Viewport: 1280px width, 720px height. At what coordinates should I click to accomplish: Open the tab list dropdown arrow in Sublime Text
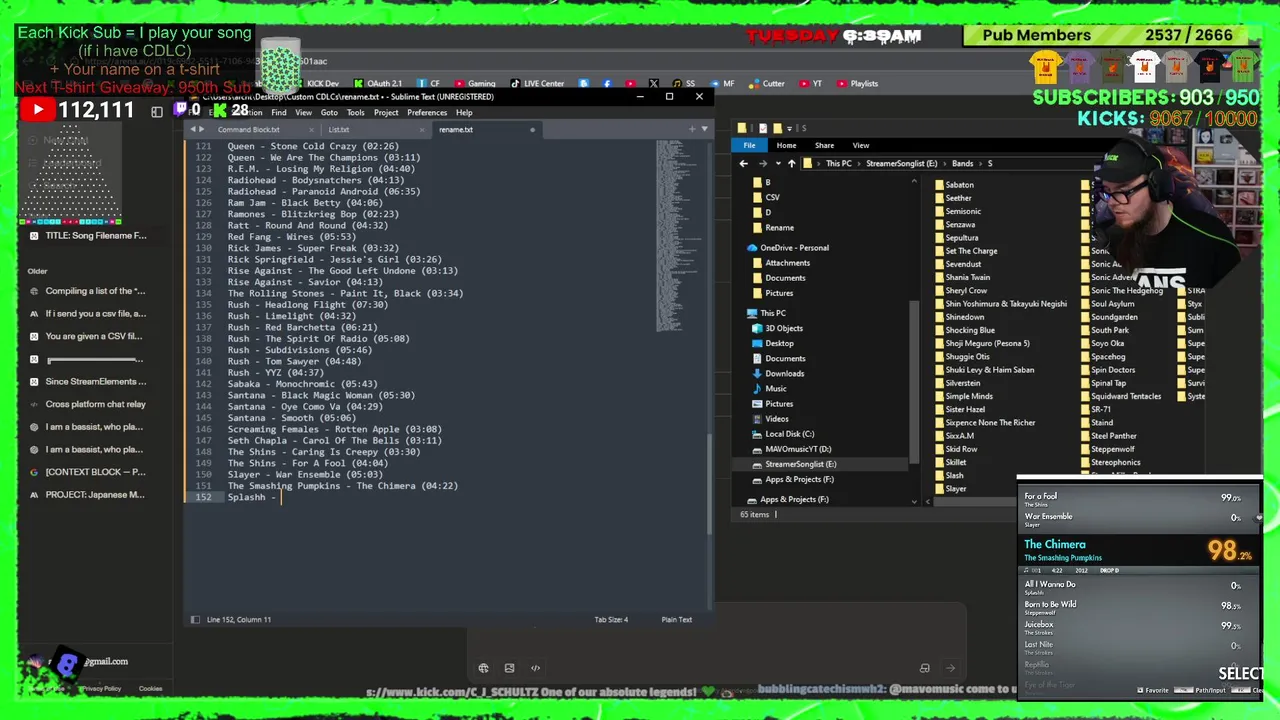pos(704,129)
